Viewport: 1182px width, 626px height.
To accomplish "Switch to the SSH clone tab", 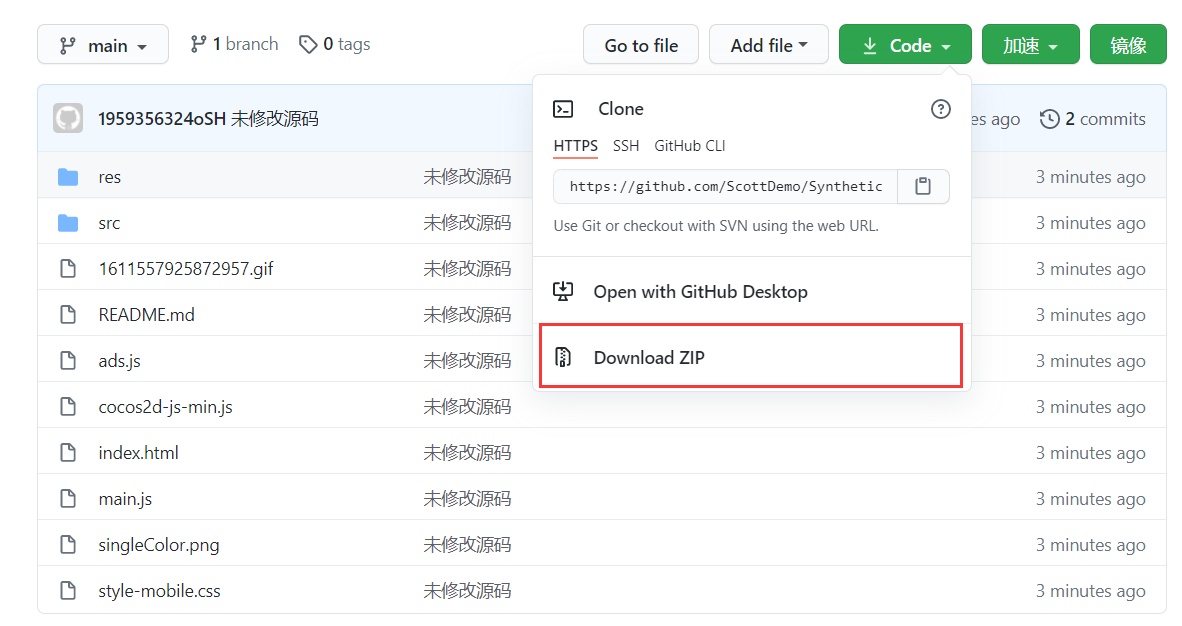I will point(626,146).
